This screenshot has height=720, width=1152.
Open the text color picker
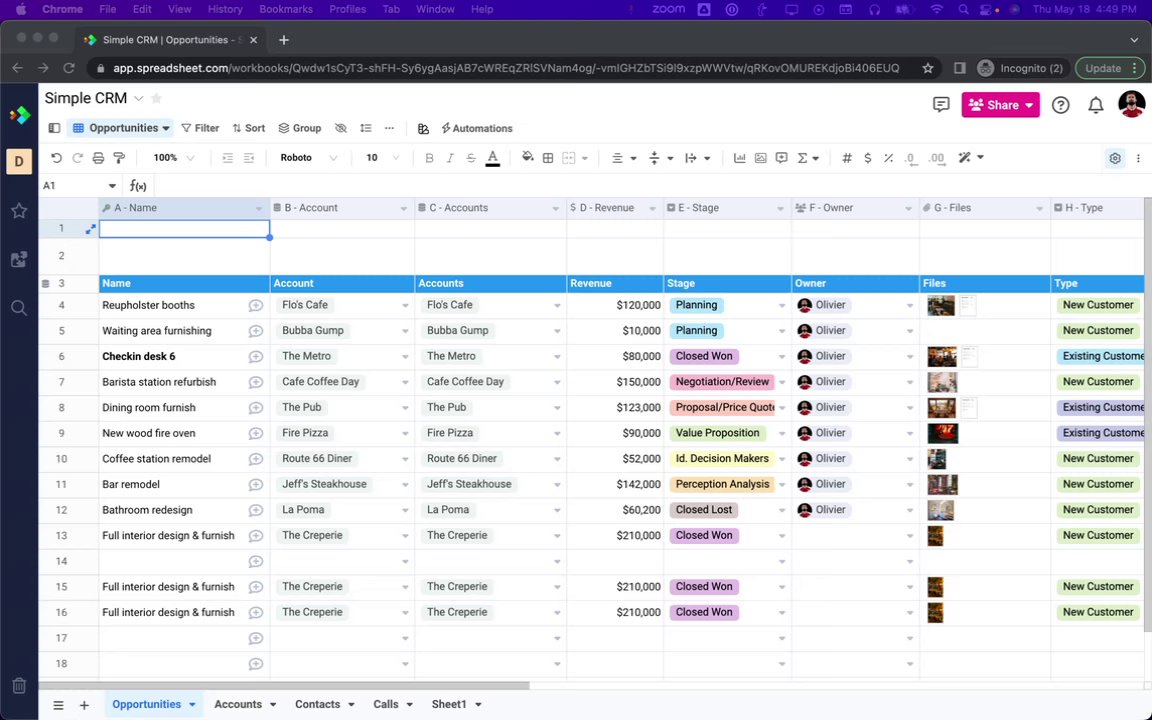pos(493,158)
